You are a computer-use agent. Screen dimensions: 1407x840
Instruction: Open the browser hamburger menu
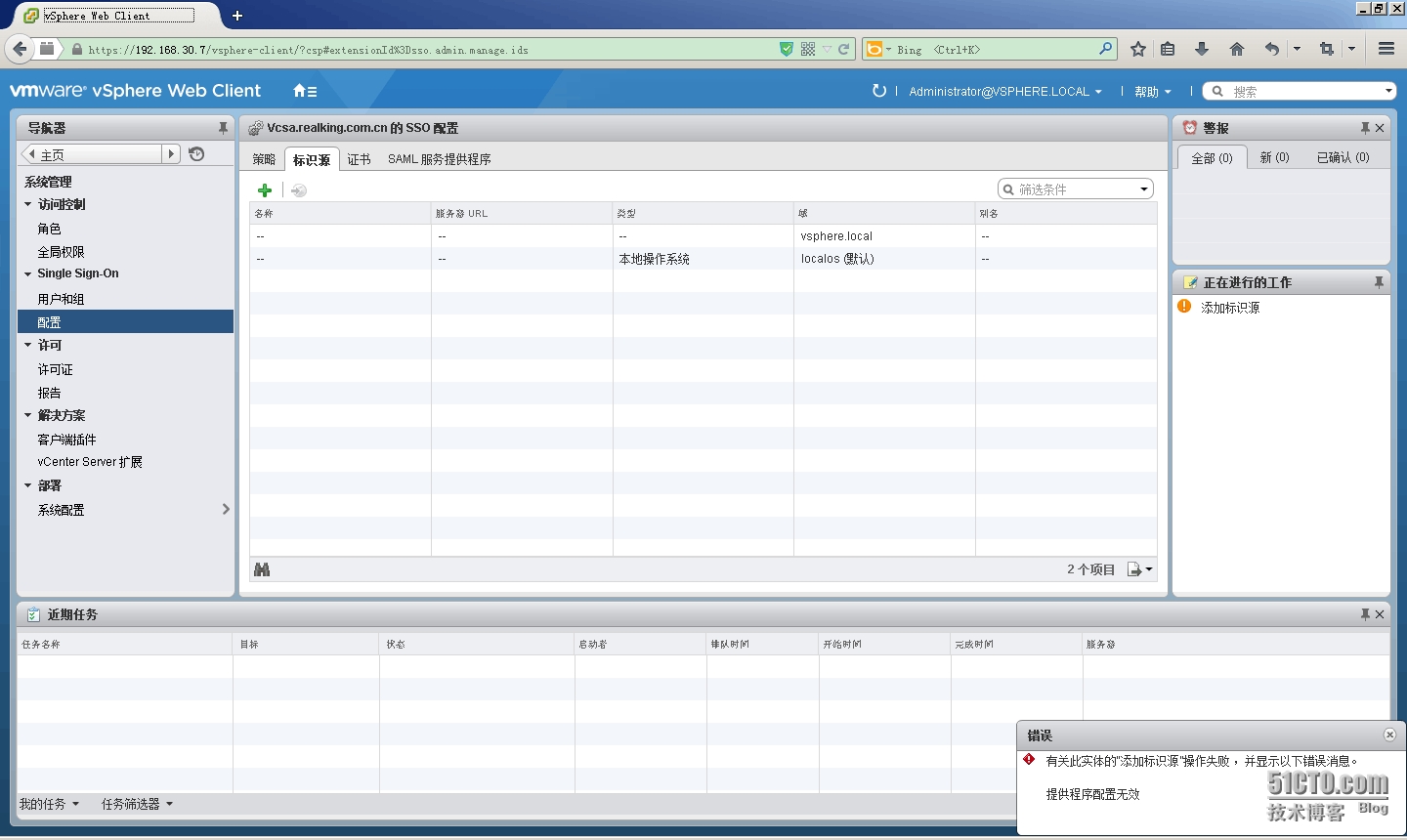[1386, 49]
